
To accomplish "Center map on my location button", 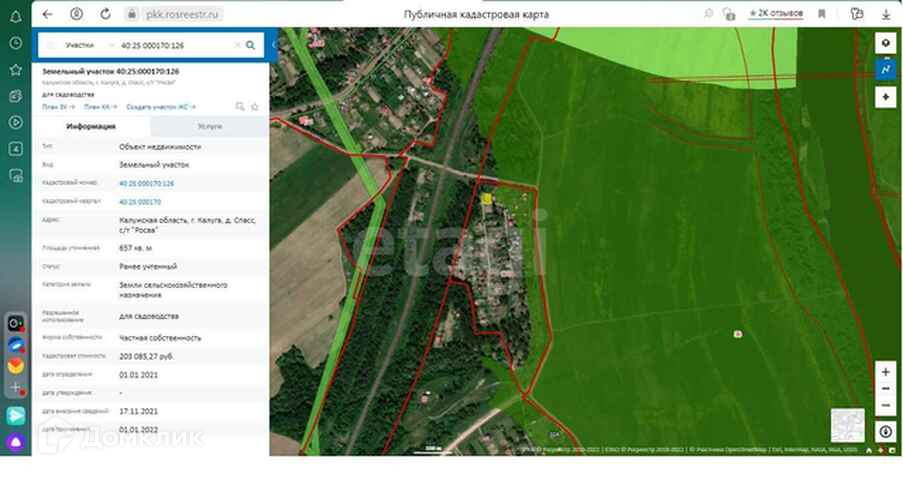I will (886, 97).
